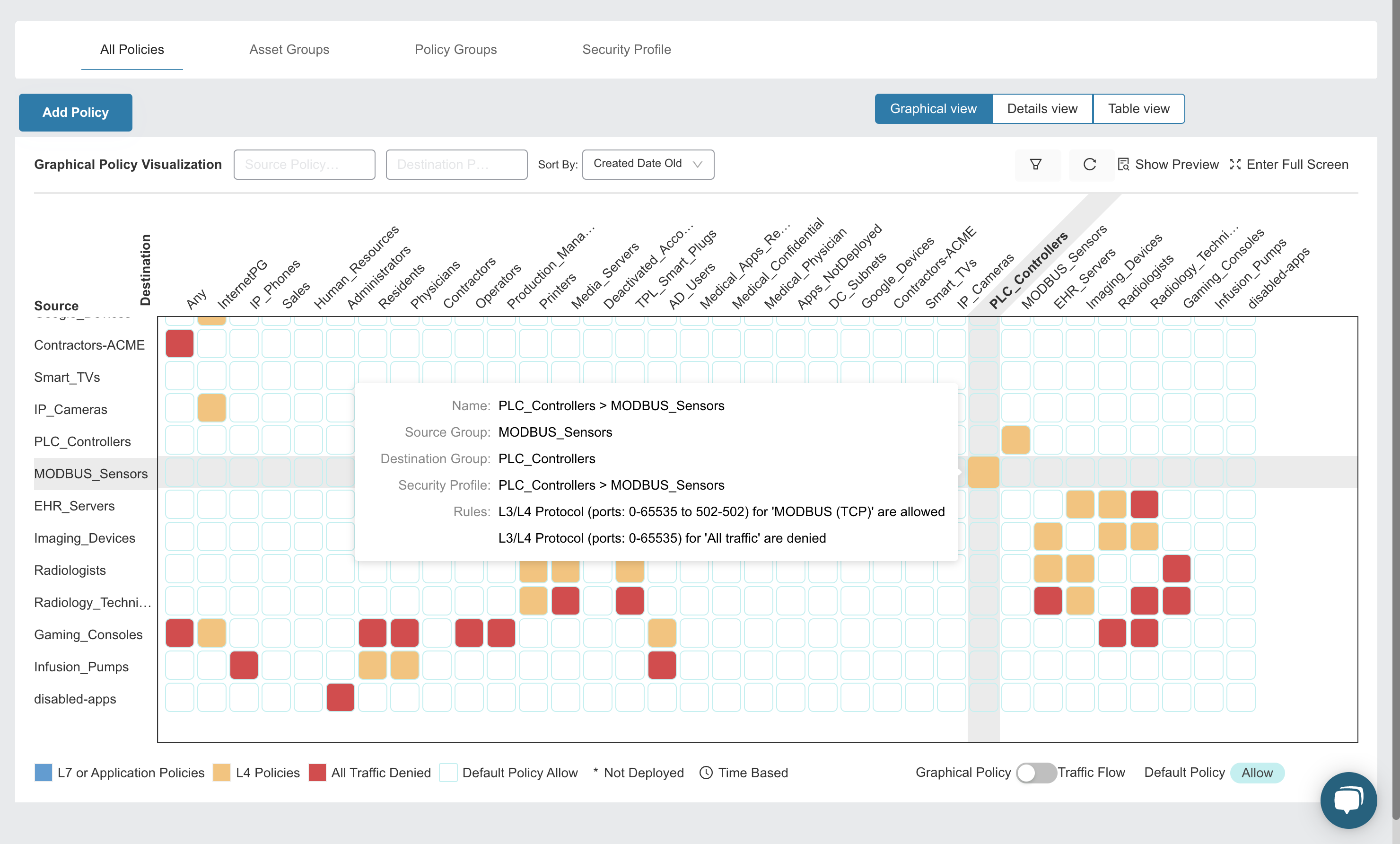Click the refresh circular arrow icon

(x=1089, y=164)
